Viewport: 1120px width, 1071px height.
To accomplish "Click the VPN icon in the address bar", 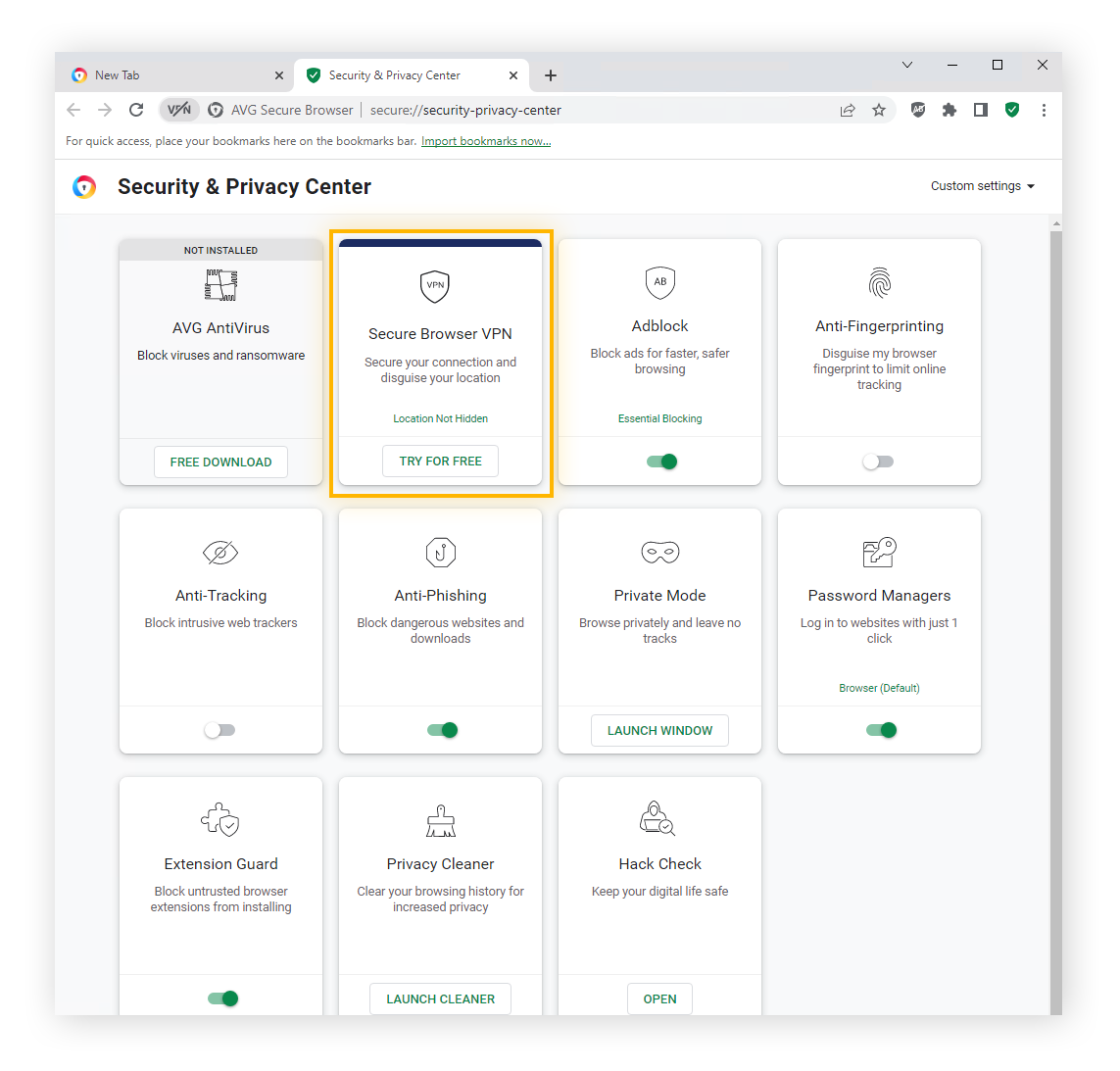I will (179, 110).
